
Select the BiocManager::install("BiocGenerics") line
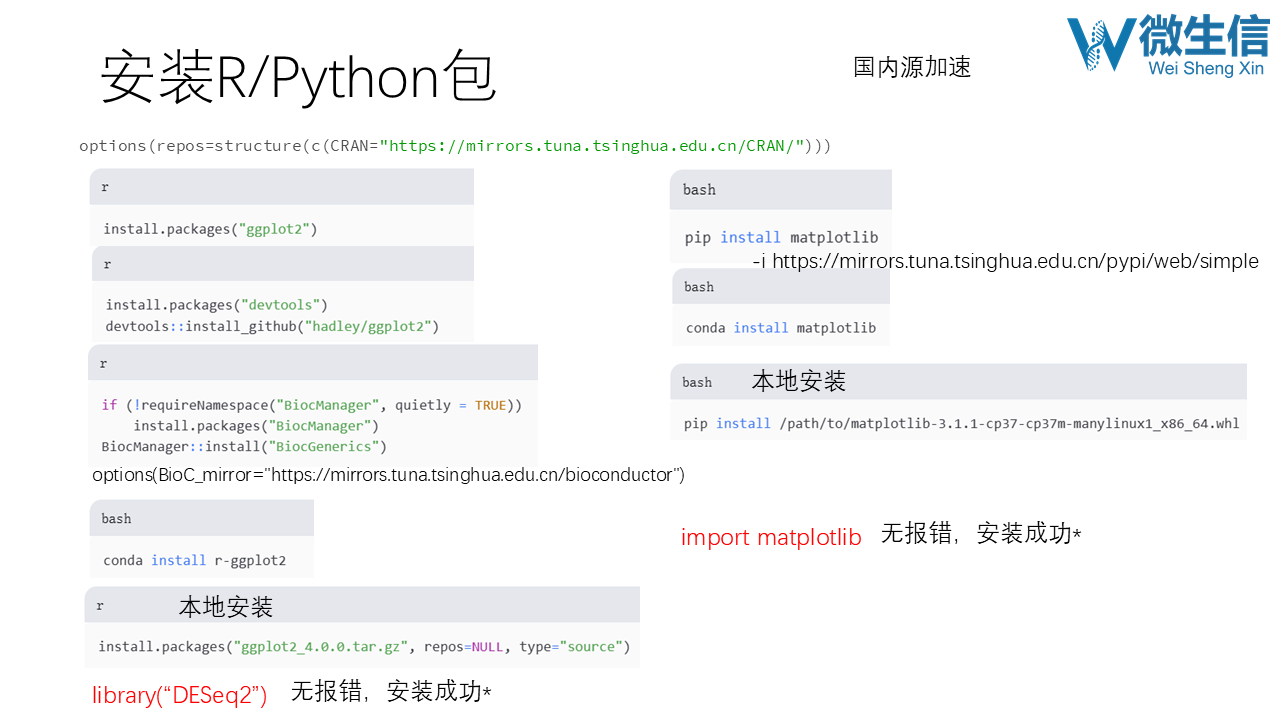point(244,446)
